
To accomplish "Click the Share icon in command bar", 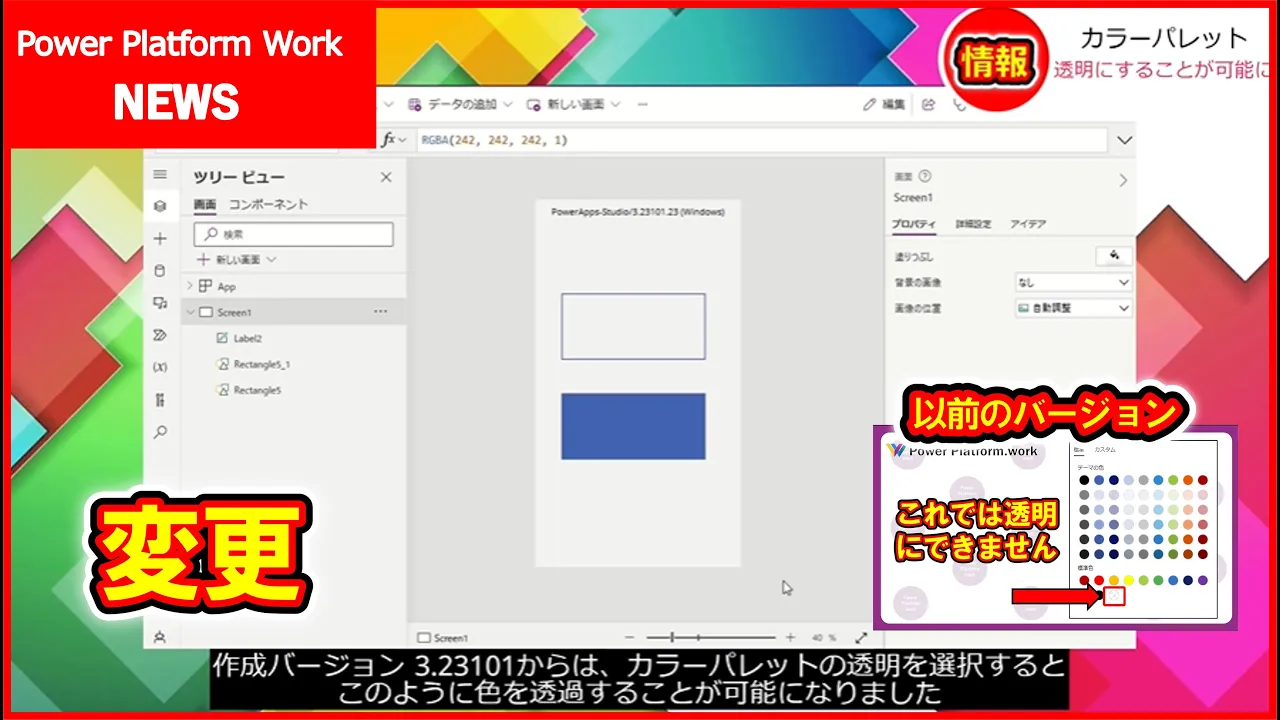I will 929,104.
